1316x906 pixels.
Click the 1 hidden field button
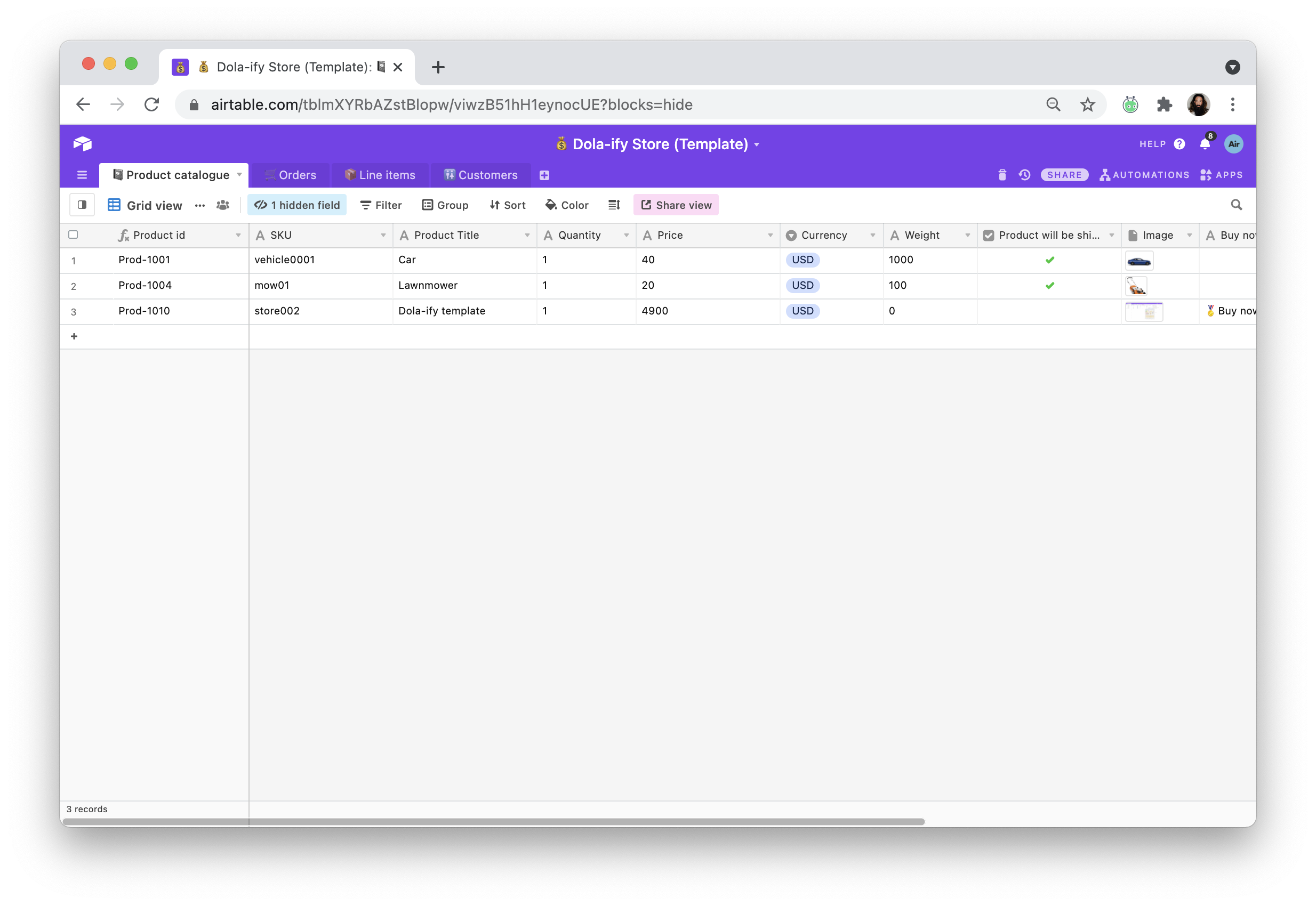point(296,205)
